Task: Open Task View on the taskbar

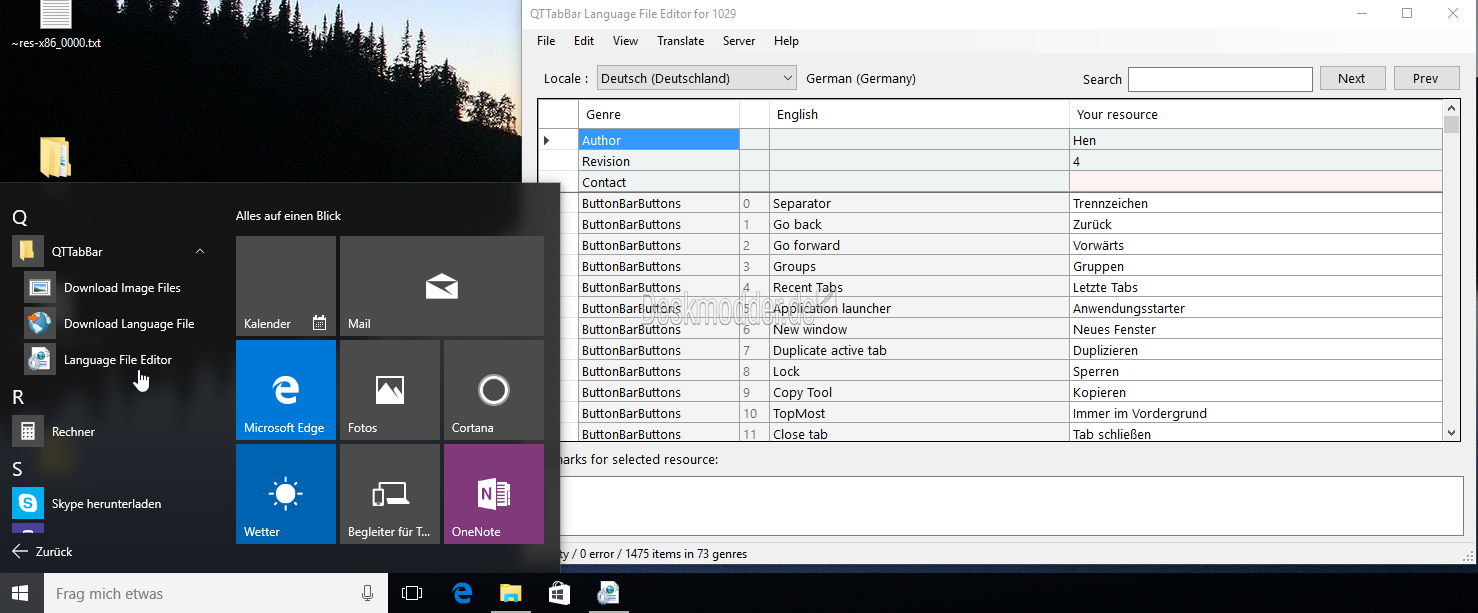Action: click(412, 593)
